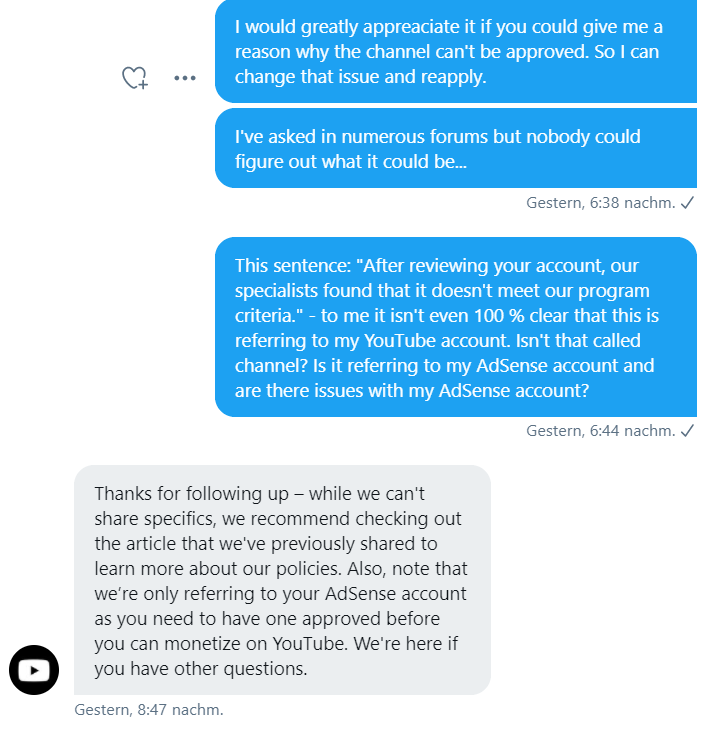715x729 pixels.
Task: Click the checkmark beside the 6:38 timestamp
Action: (x=687, y=202)
